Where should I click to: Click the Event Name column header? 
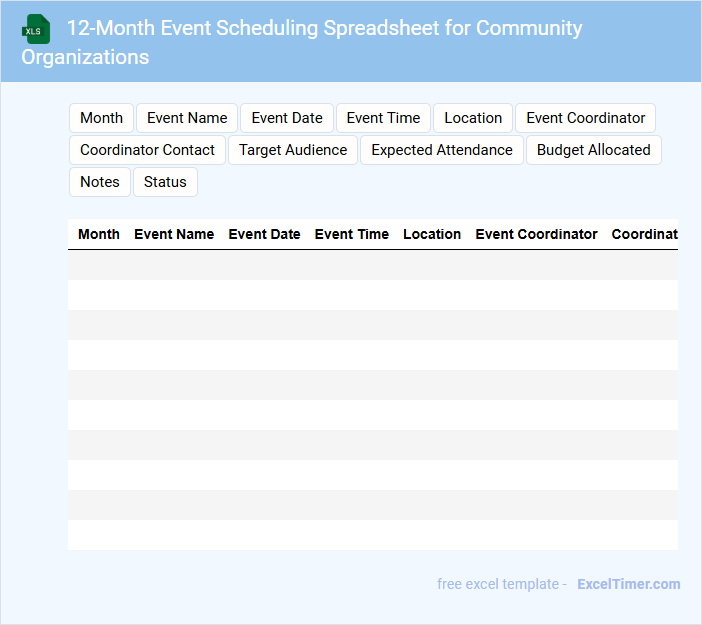click(x=174, y=234)
